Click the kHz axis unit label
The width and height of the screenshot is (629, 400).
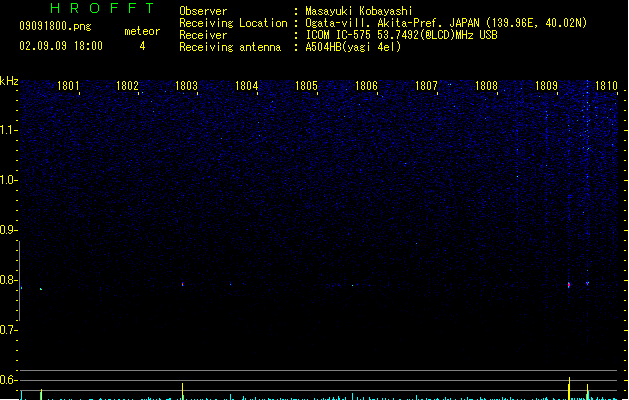pos(9,81)
